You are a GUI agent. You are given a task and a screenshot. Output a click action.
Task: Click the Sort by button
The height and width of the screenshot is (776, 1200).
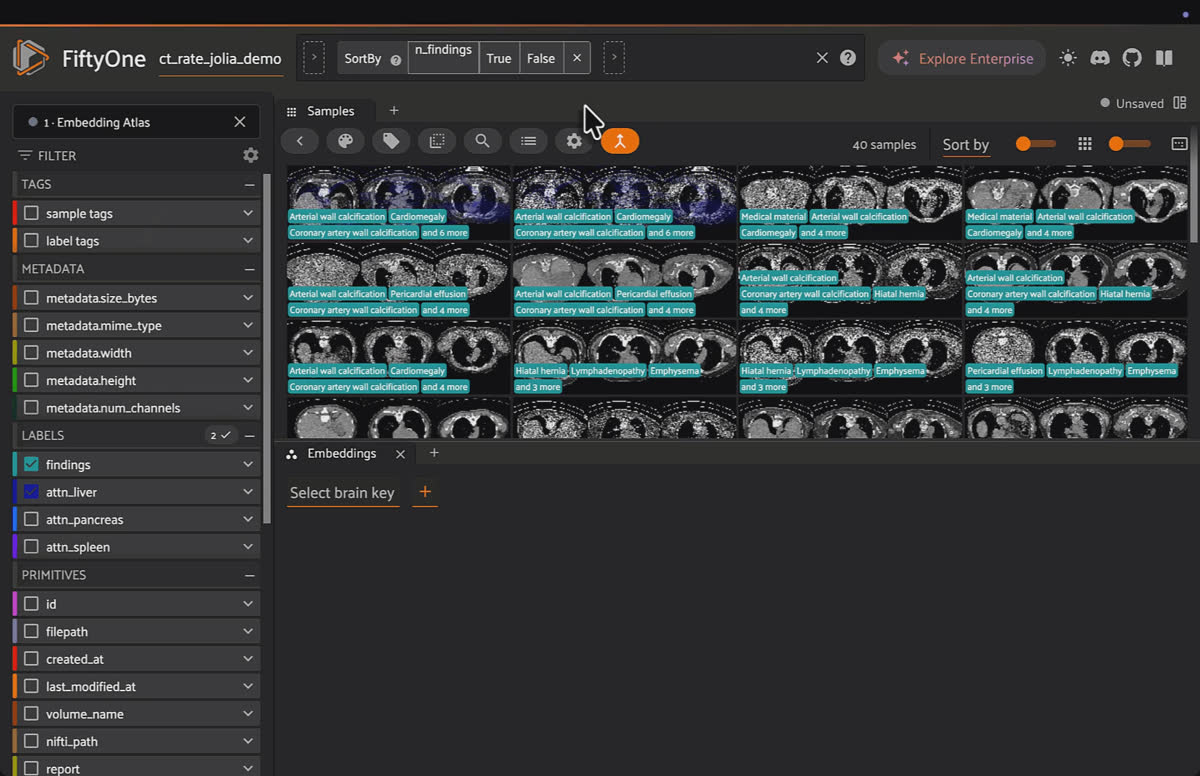pos(966,144)
